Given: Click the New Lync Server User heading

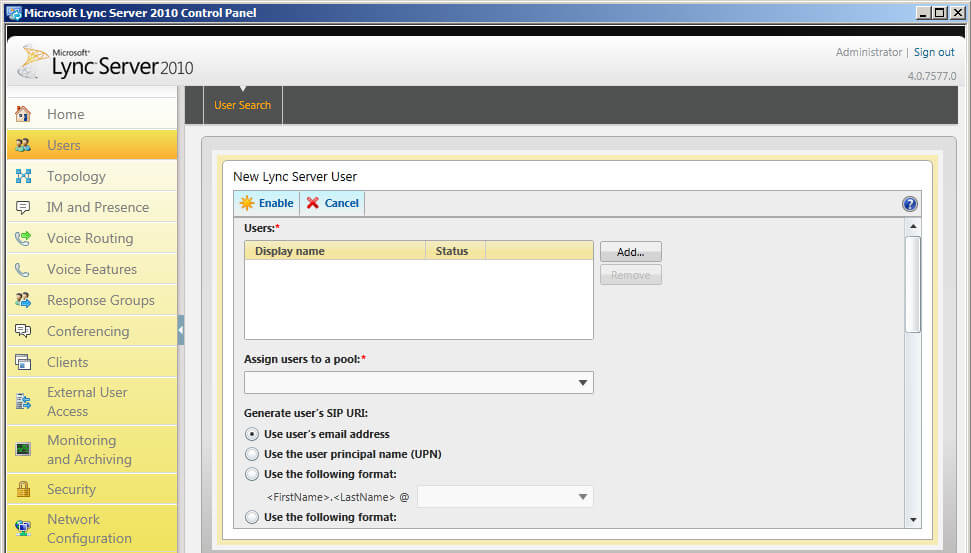Looking at the screenshot, I should point(295,176).
